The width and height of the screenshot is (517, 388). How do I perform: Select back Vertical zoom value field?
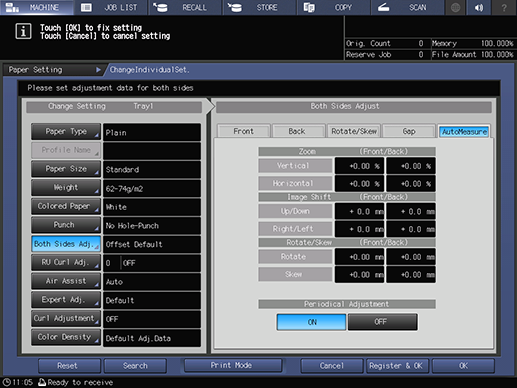click(x=411, y=166)
